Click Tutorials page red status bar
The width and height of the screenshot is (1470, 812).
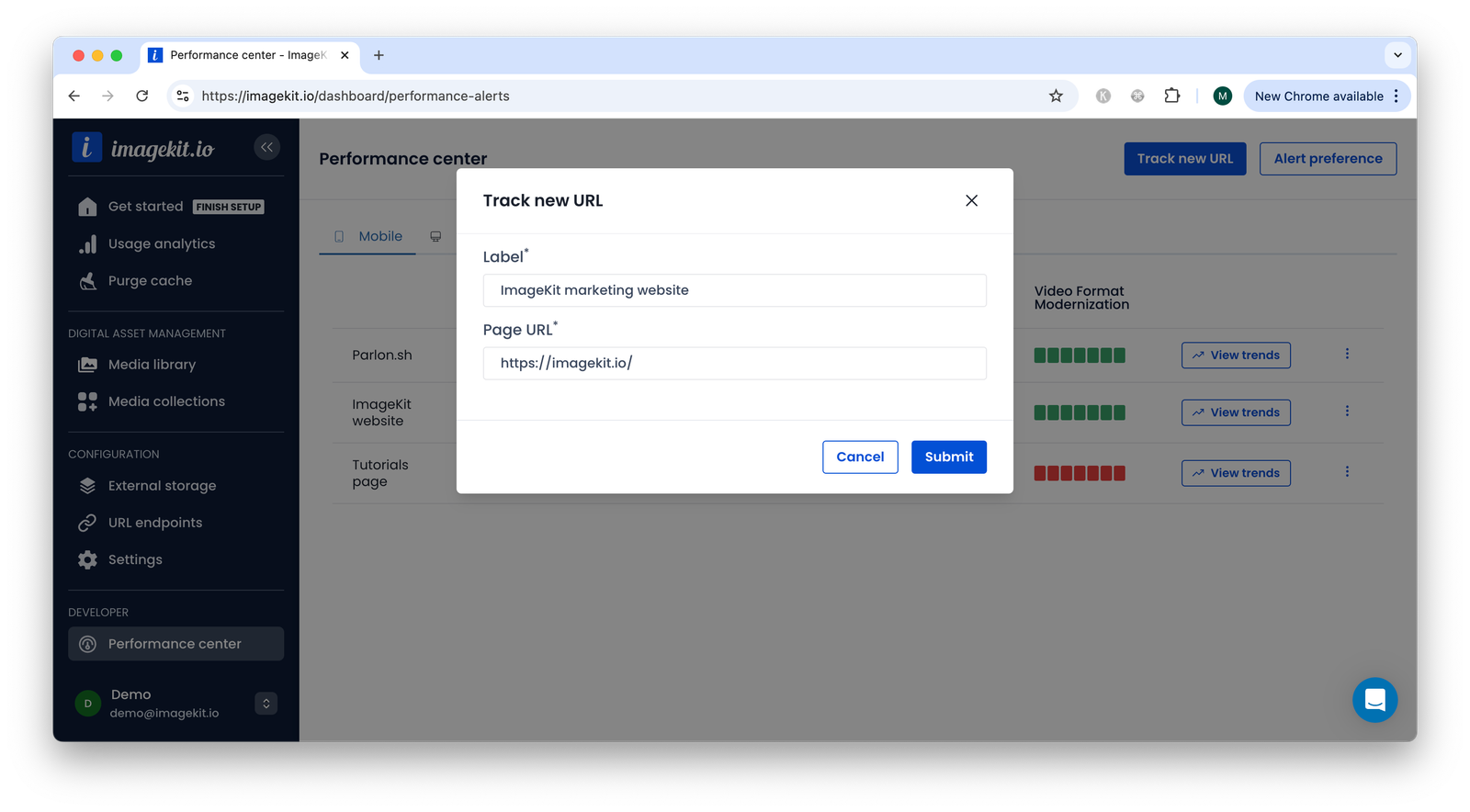click(1080, 473)
